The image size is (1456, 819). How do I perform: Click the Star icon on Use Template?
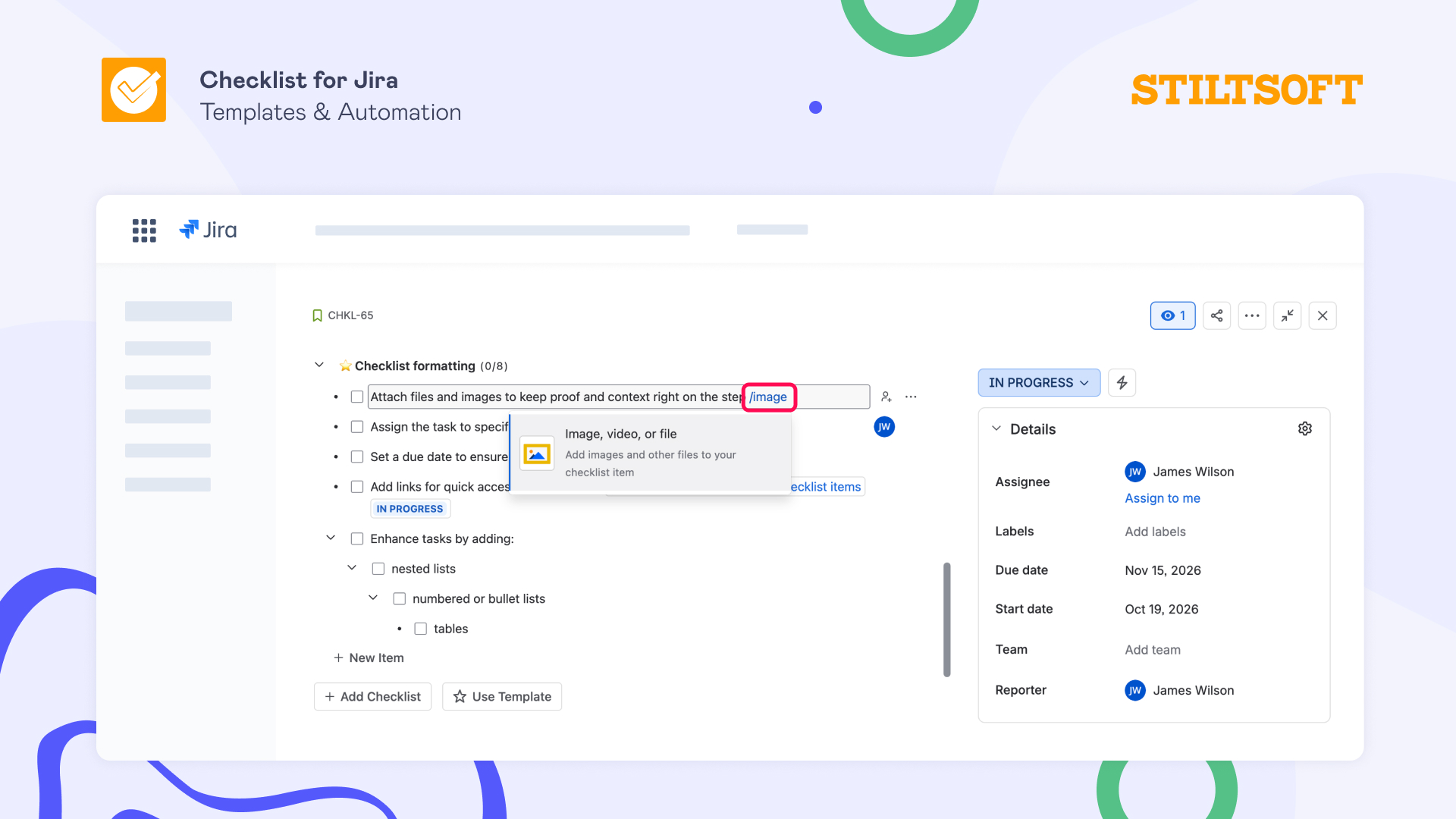(x=460, y=697)
